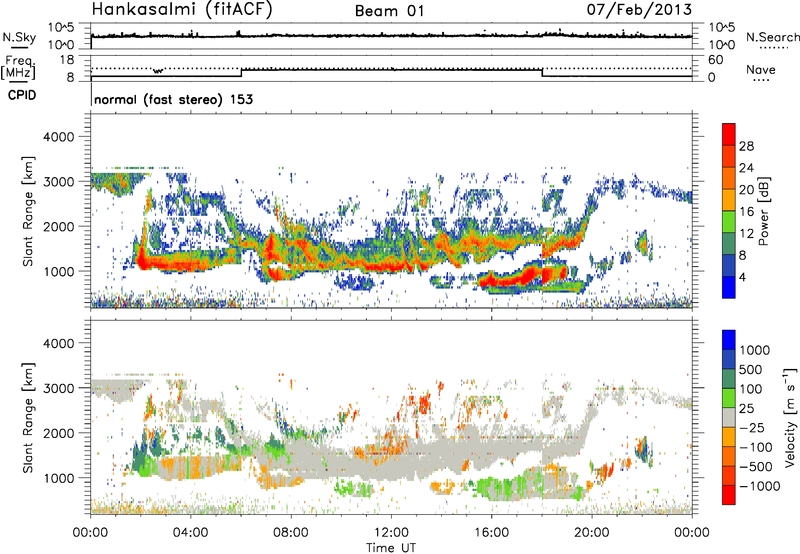Image resolution: width=800 pixels, height=554 pixels.
Task: Click the 'Nave' legend label
Action: click(x=761, y=69)
